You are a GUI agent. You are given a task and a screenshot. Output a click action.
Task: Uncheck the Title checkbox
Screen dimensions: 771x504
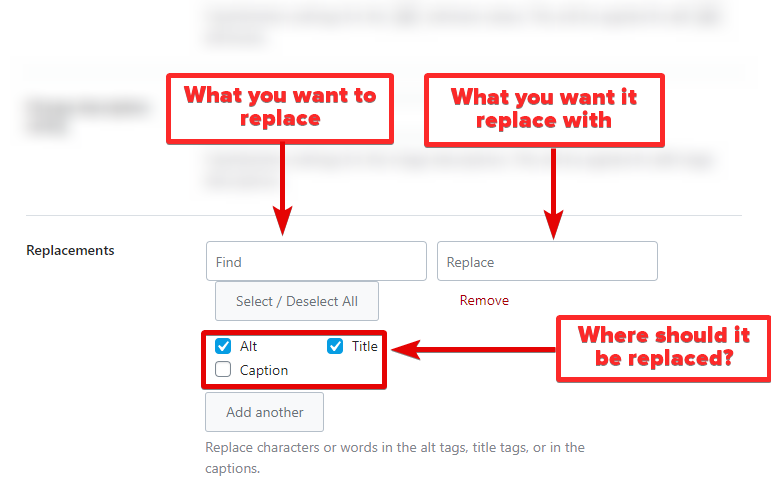336,347
